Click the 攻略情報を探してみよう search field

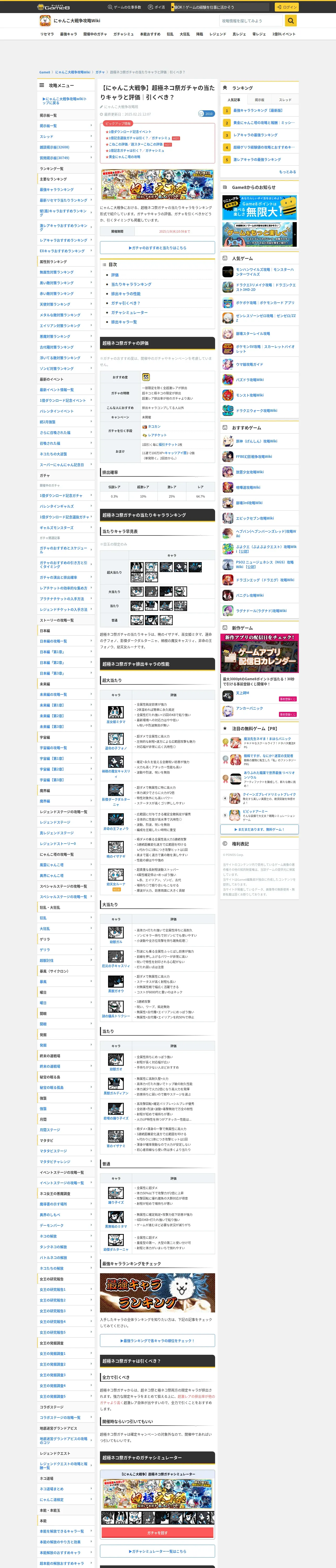[x=251, y=21]
